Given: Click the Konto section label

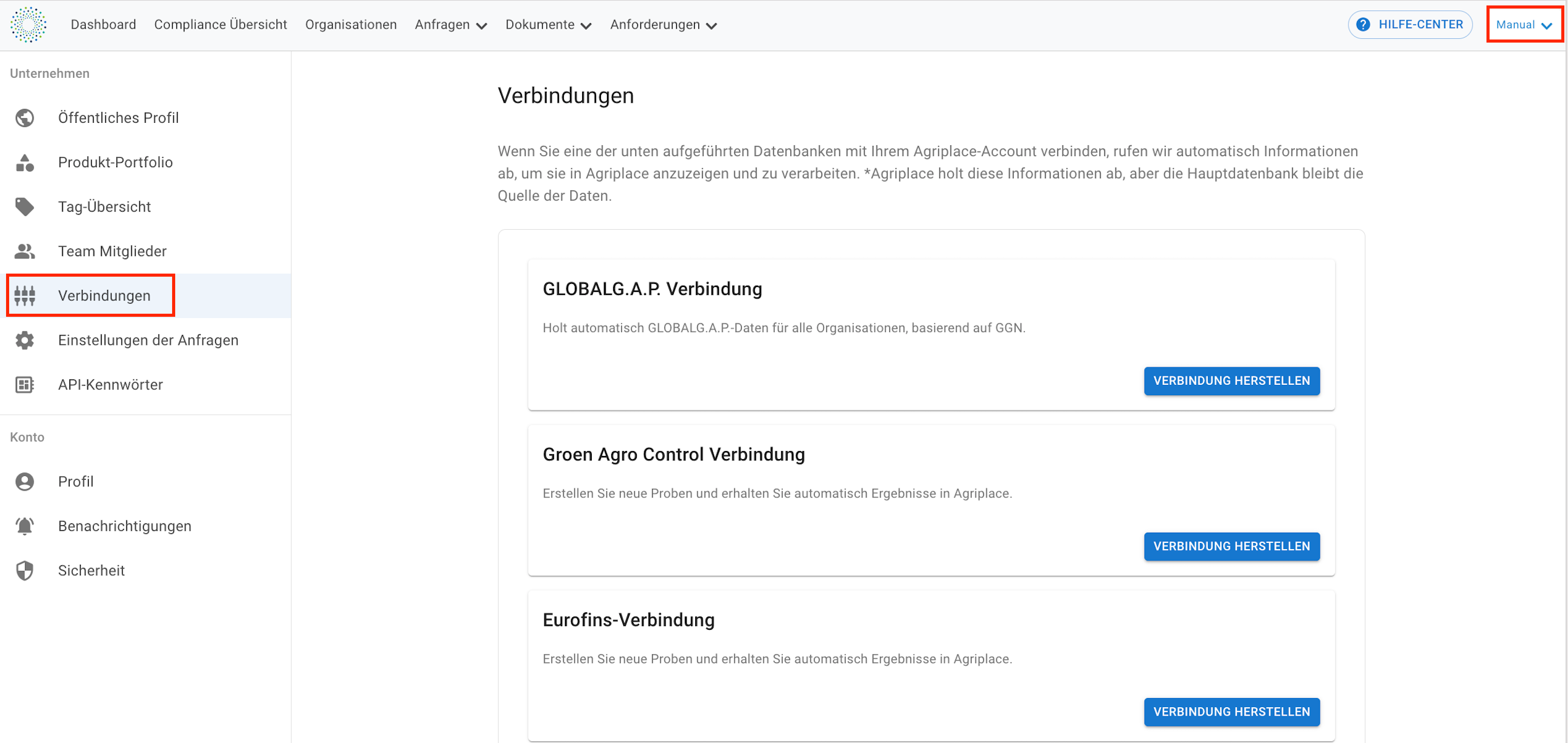Looking at the screenshot, I should (27, 437).
